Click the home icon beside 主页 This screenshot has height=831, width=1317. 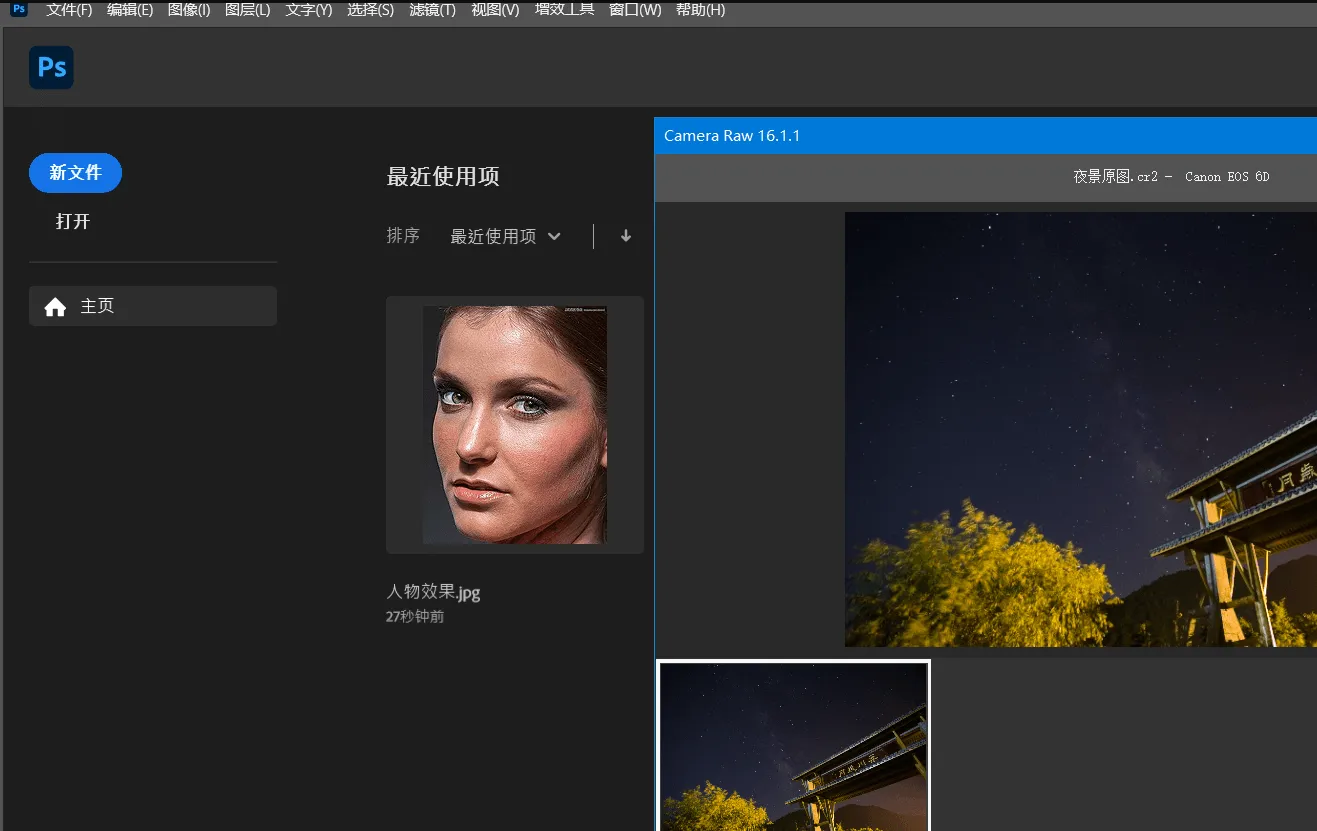coord(55,306)
